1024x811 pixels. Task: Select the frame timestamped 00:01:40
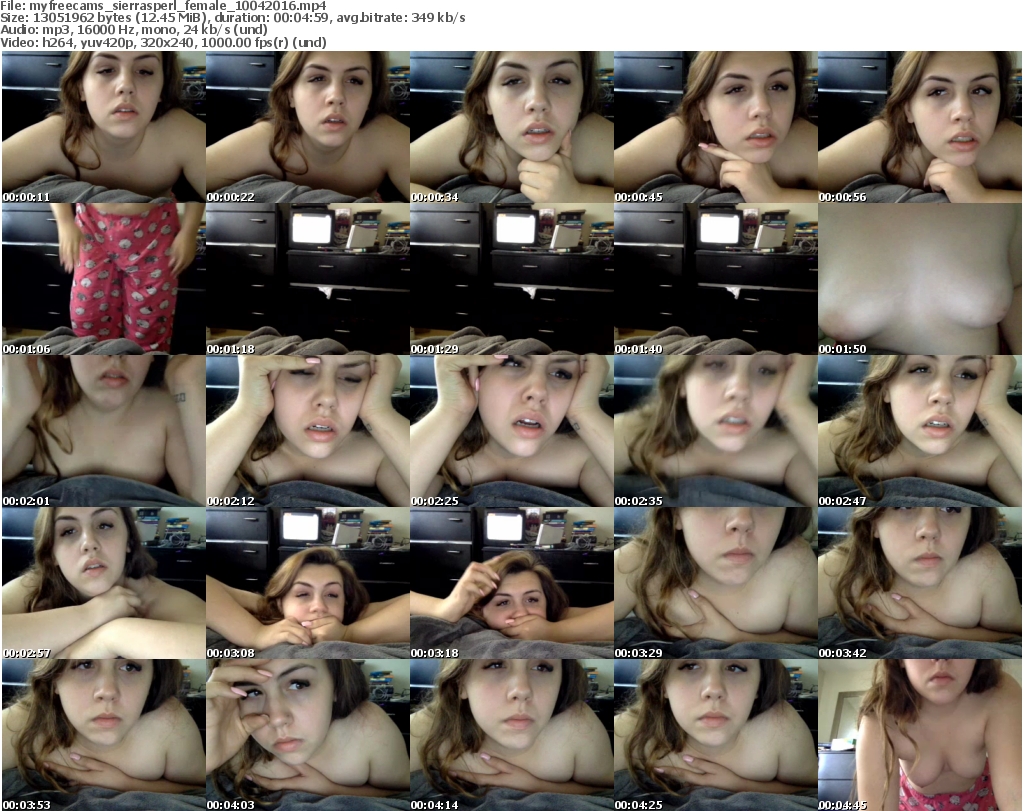715,279
